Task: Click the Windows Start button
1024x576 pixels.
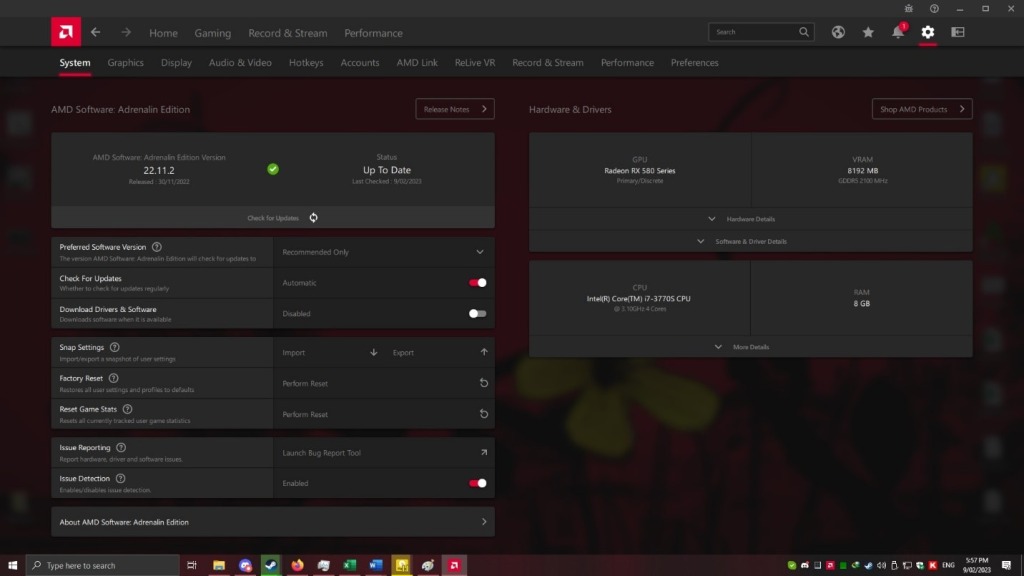Action: pos(12,565)
